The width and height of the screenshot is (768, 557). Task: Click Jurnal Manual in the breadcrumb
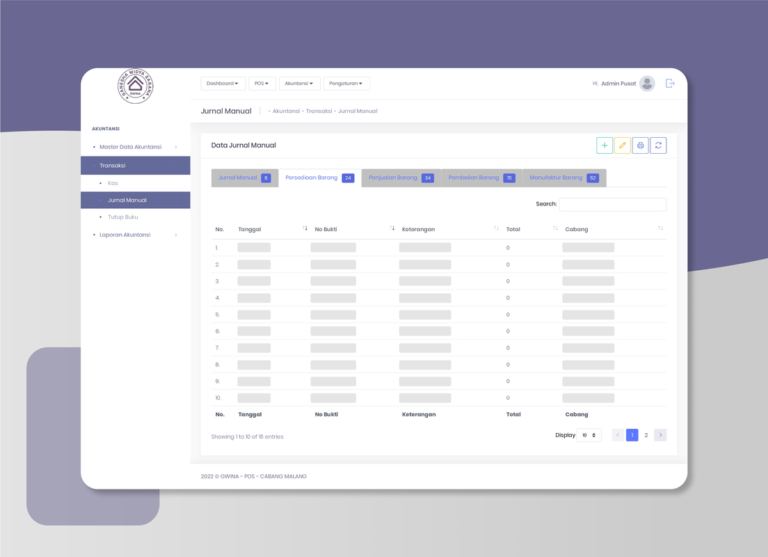(x=358, y=111)
